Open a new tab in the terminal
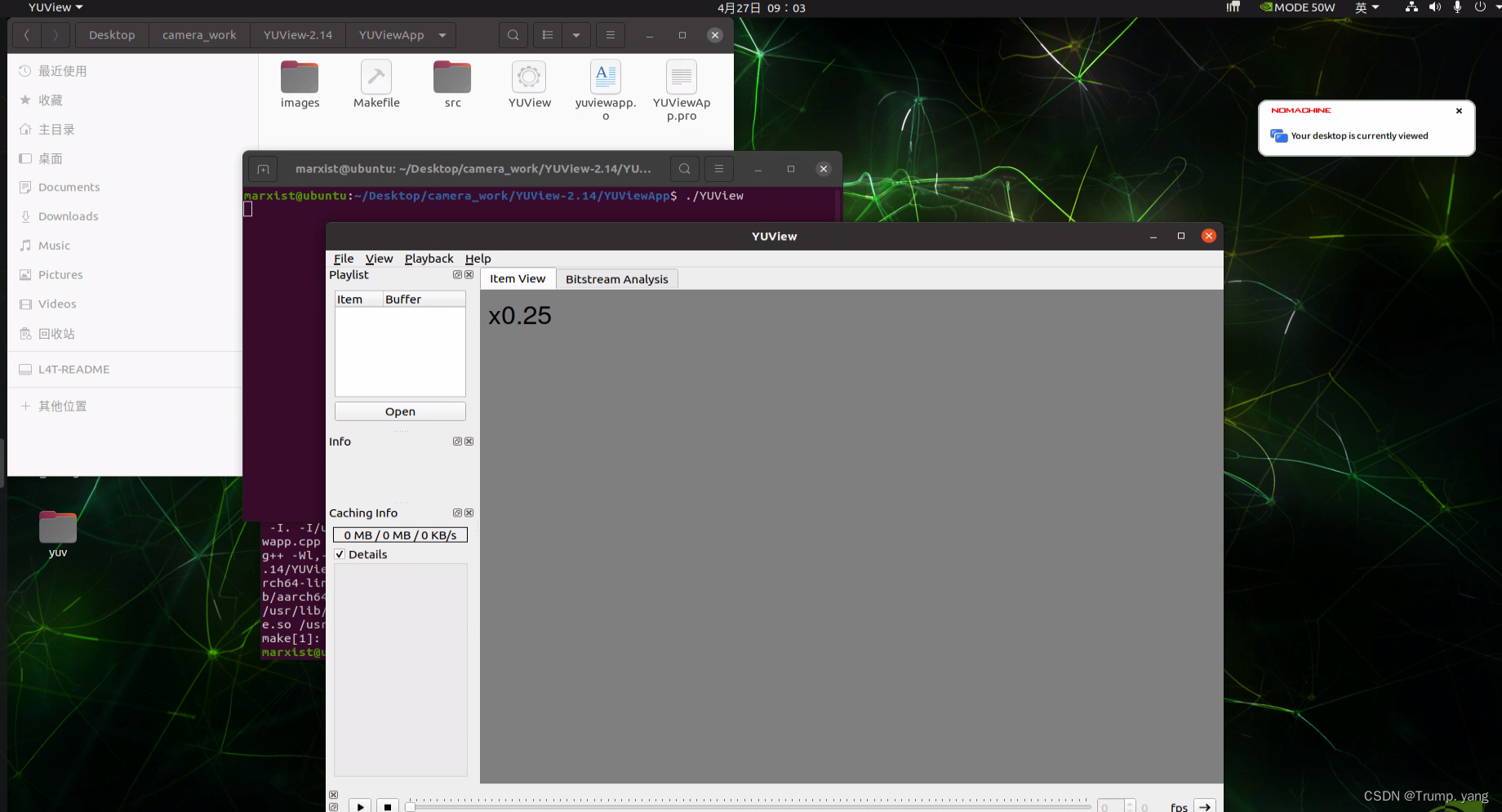The image size is (1502, 812). 263,169
